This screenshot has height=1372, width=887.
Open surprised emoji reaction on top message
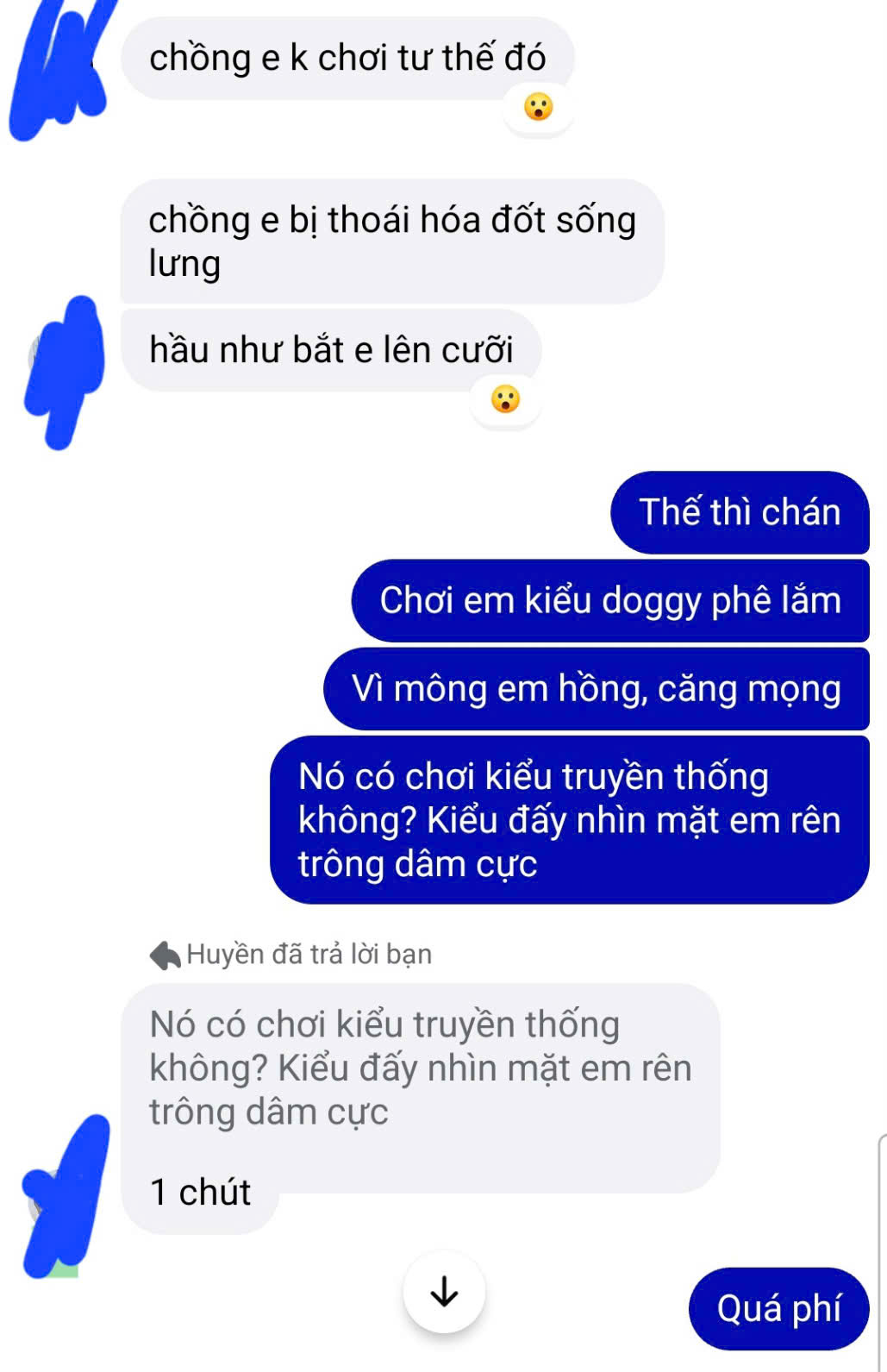point(539,108)
